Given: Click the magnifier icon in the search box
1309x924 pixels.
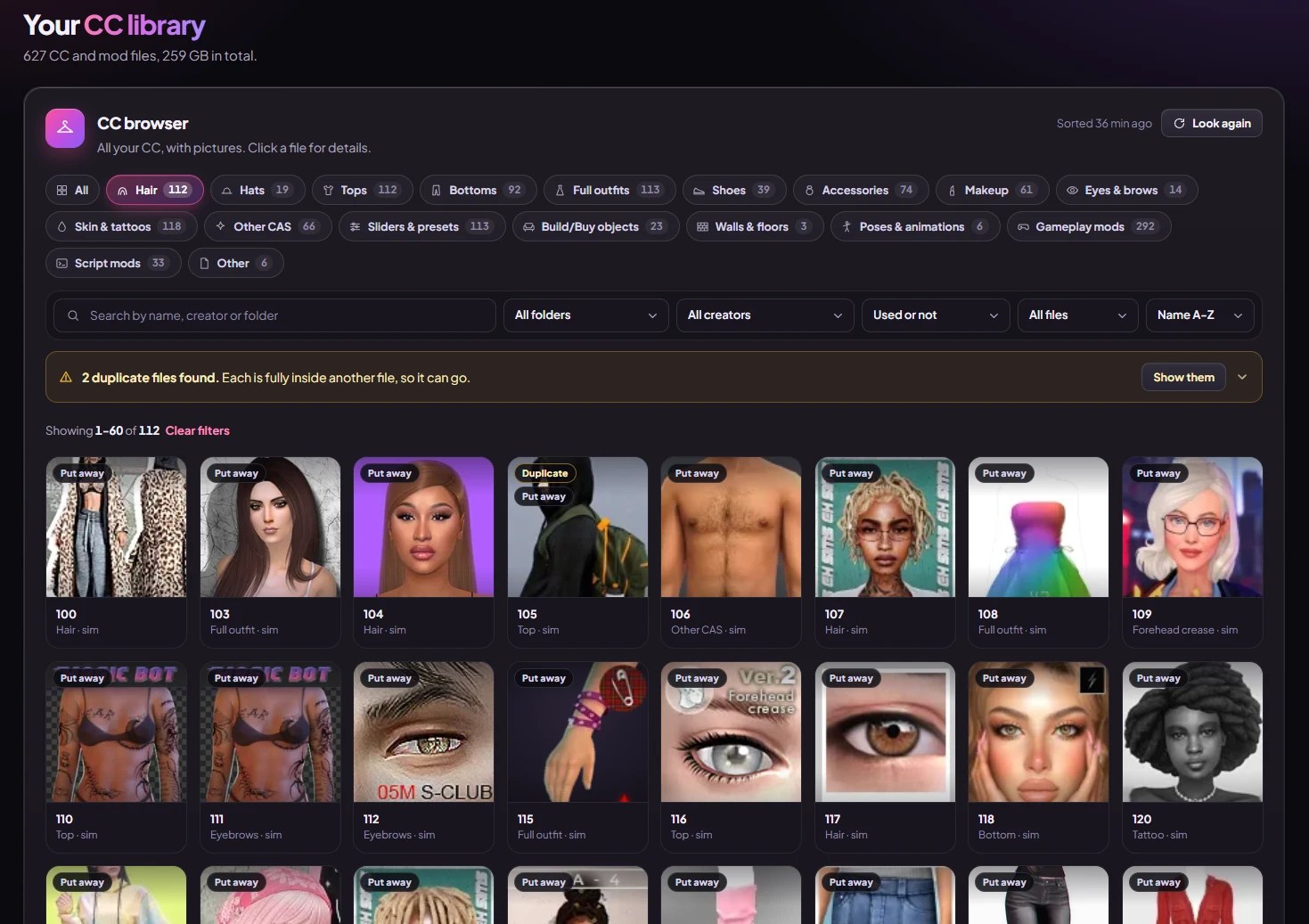Looking at the screenshot, I should pos(73,315).
